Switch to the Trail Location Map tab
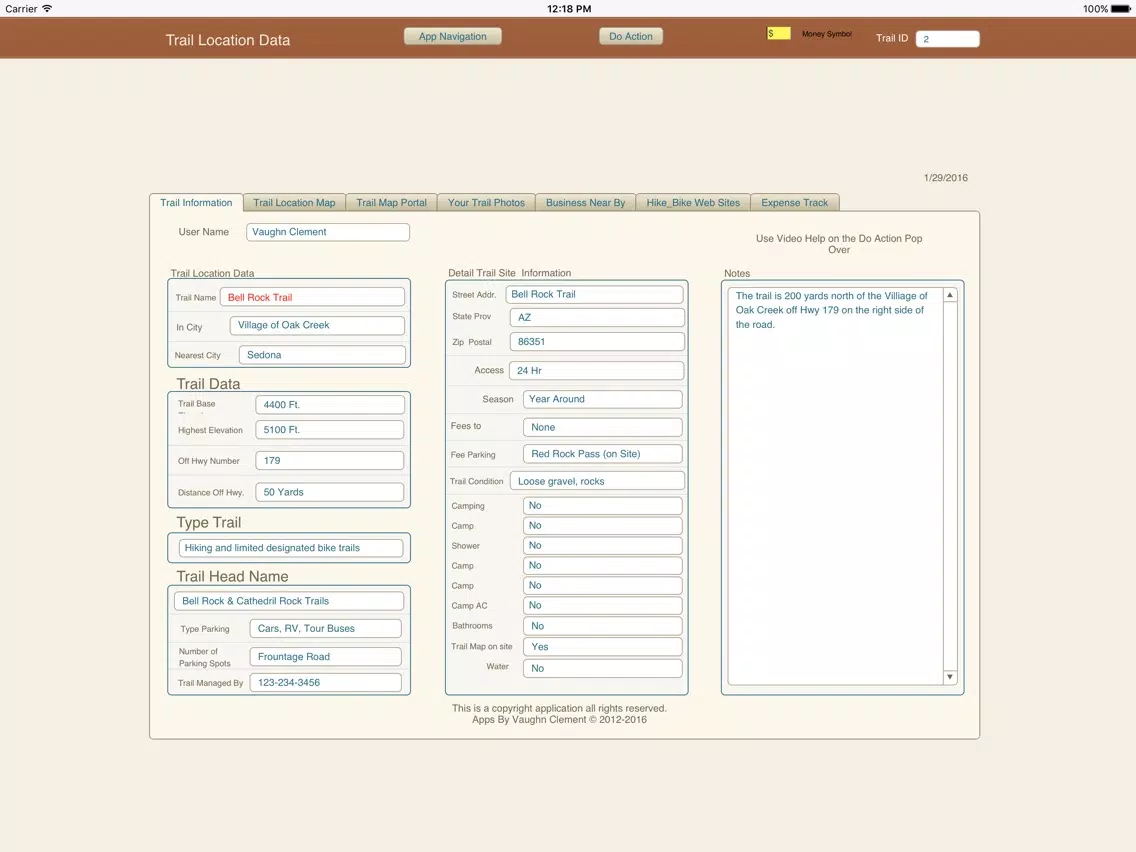Screen dimensions: 1136x852 (294, 203)
